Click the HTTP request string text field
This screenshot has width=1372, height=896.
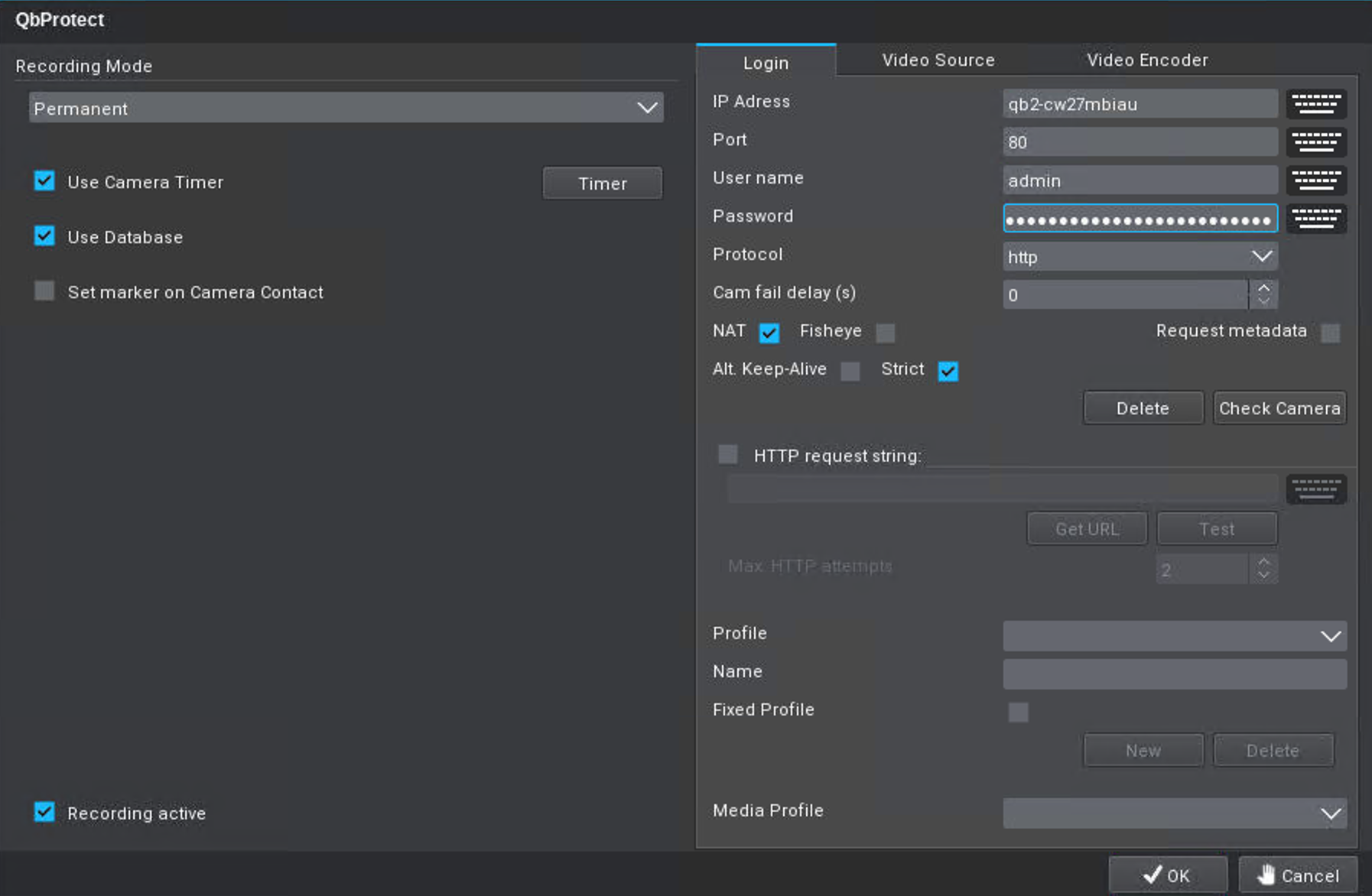(1003, 489)
